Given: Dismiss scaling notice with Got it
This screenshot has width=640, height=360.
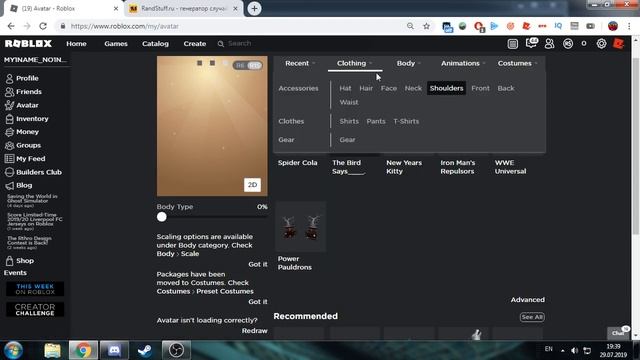Looking at the screenshot, I should (258, 264).
